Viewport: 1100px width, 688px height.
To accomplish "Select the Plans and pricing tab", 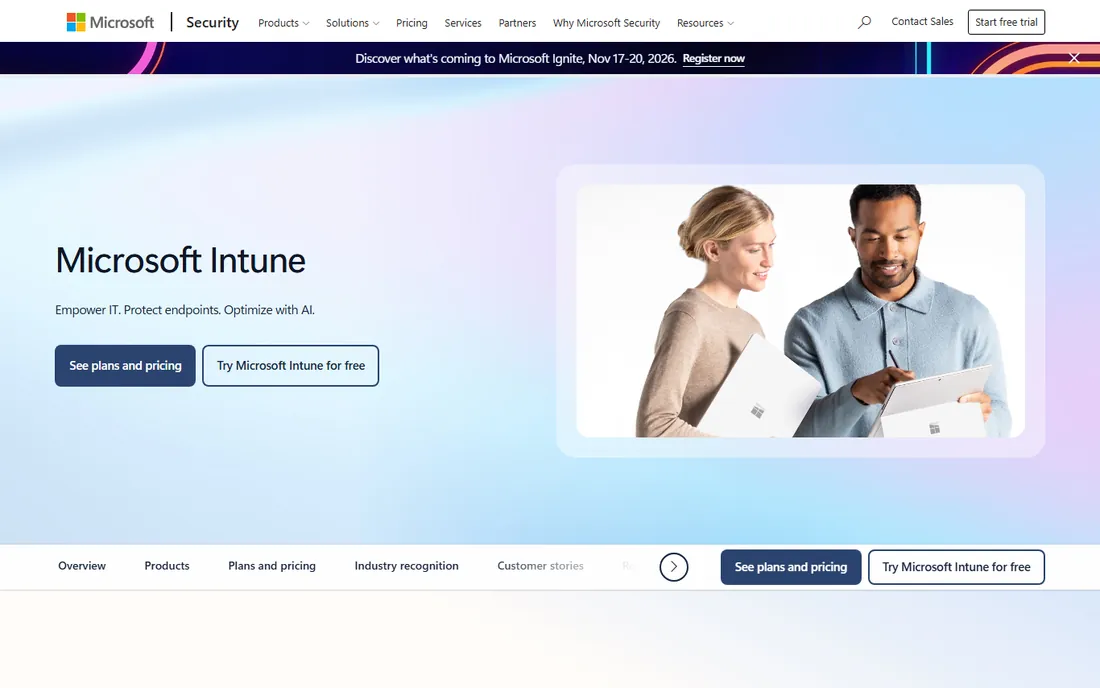I will 271,566.
